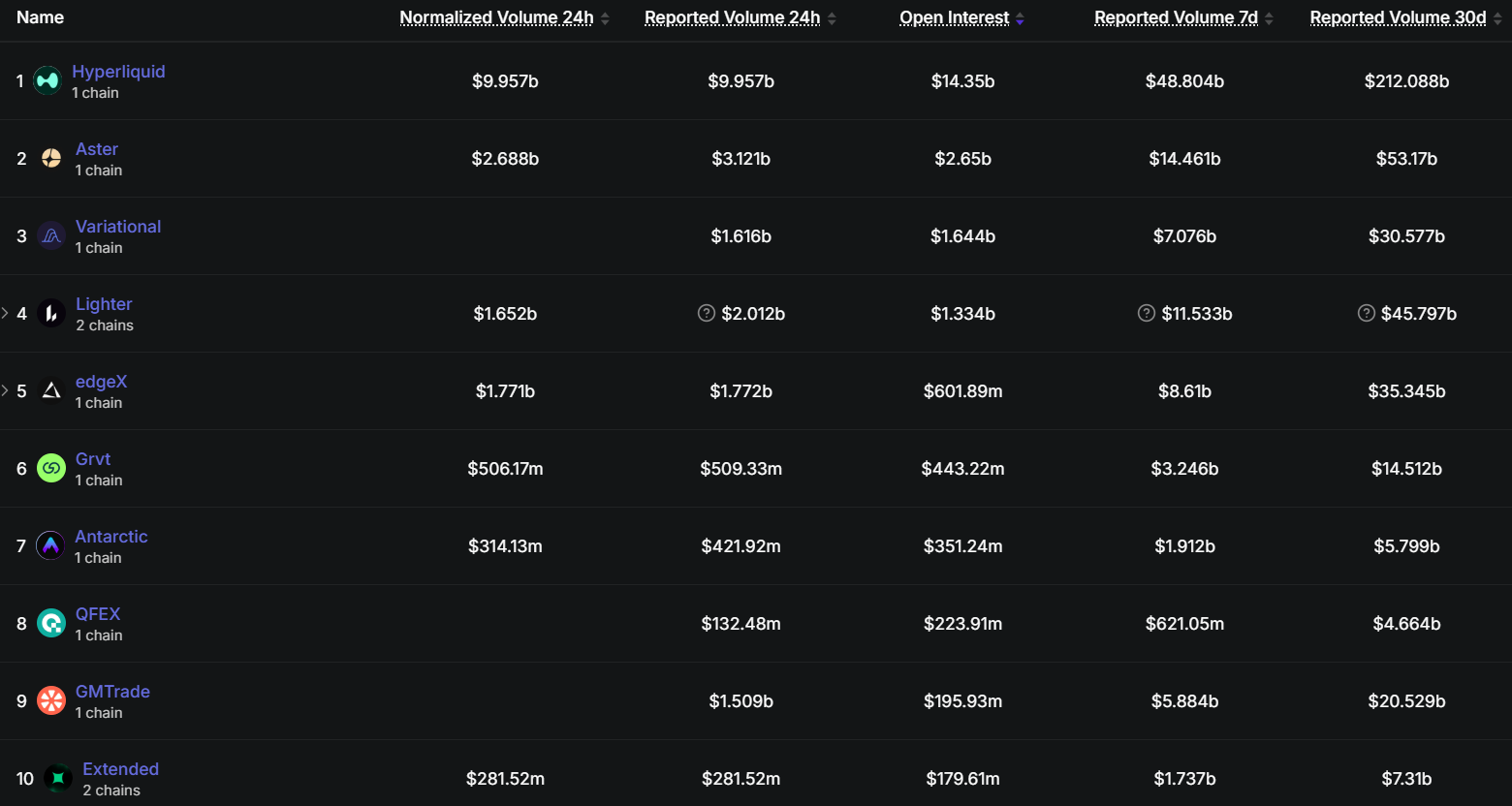Click help icon beside Lighter's $45.797b volume

pos(1367,313)
